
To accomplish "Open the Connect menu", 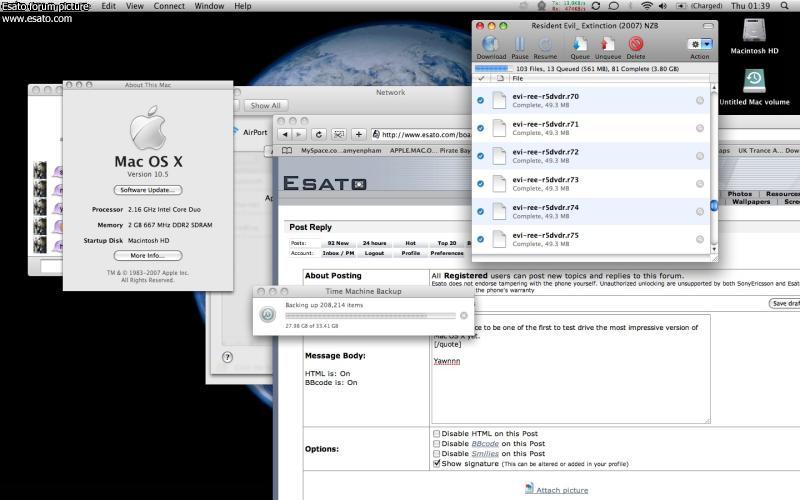I will tap(169, 6).
